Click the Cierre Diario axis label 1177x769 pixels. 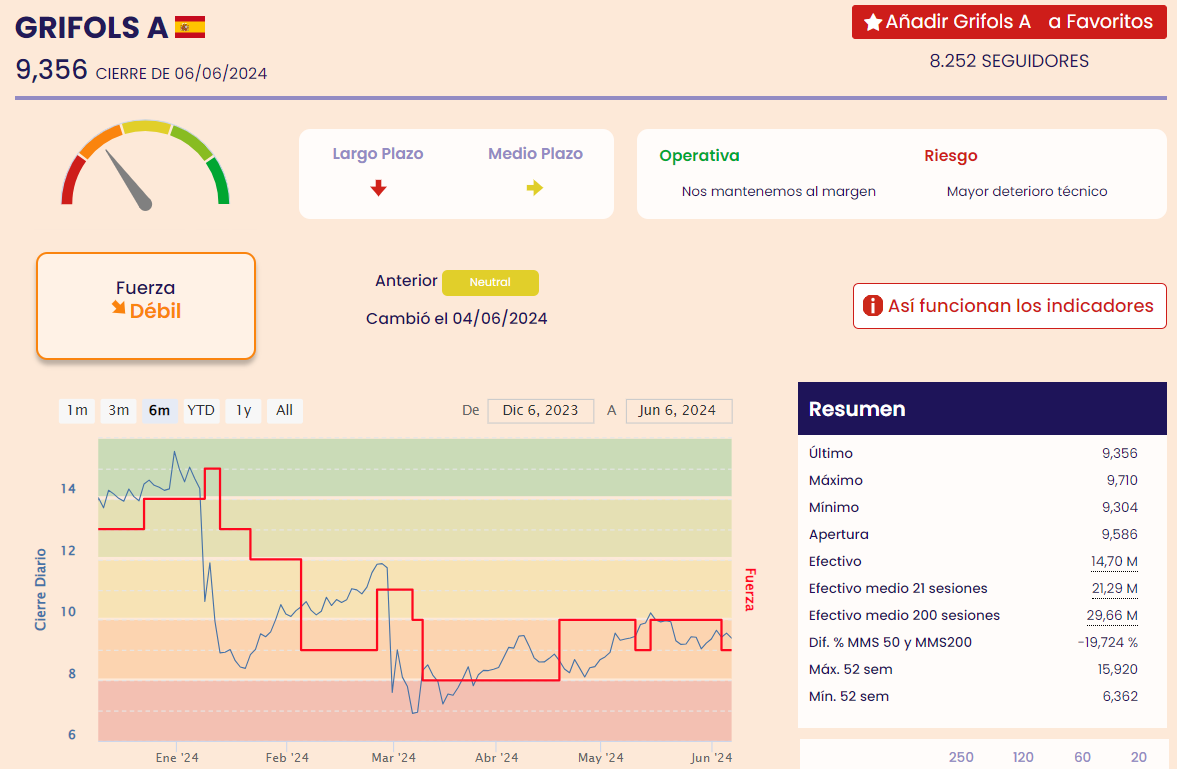[41, 590]
